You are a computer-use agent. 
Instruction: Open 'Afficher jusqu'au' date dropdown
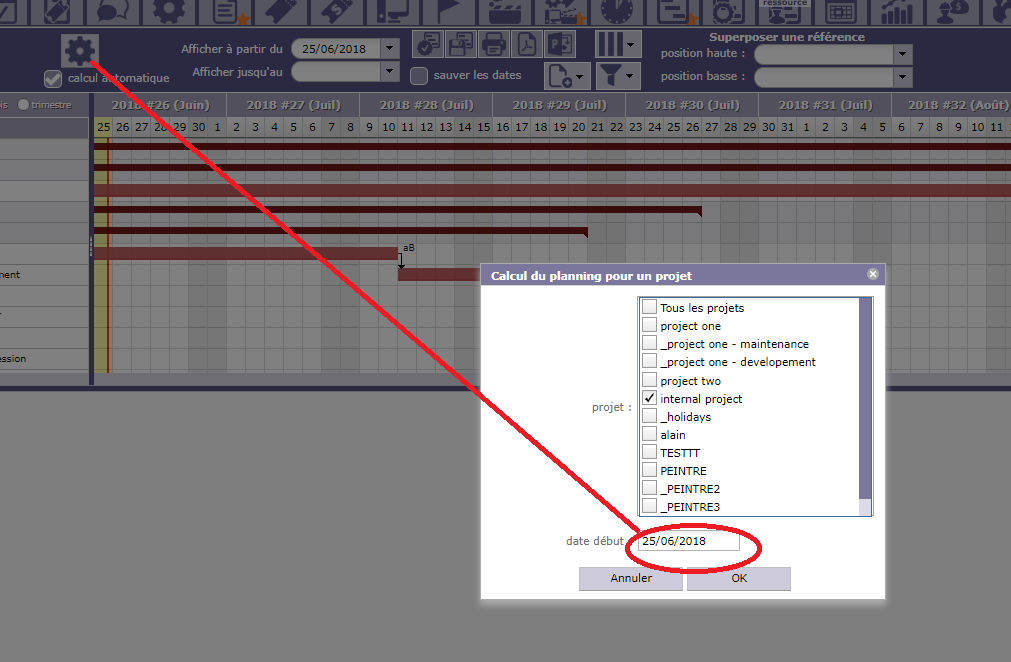[389, 71]
